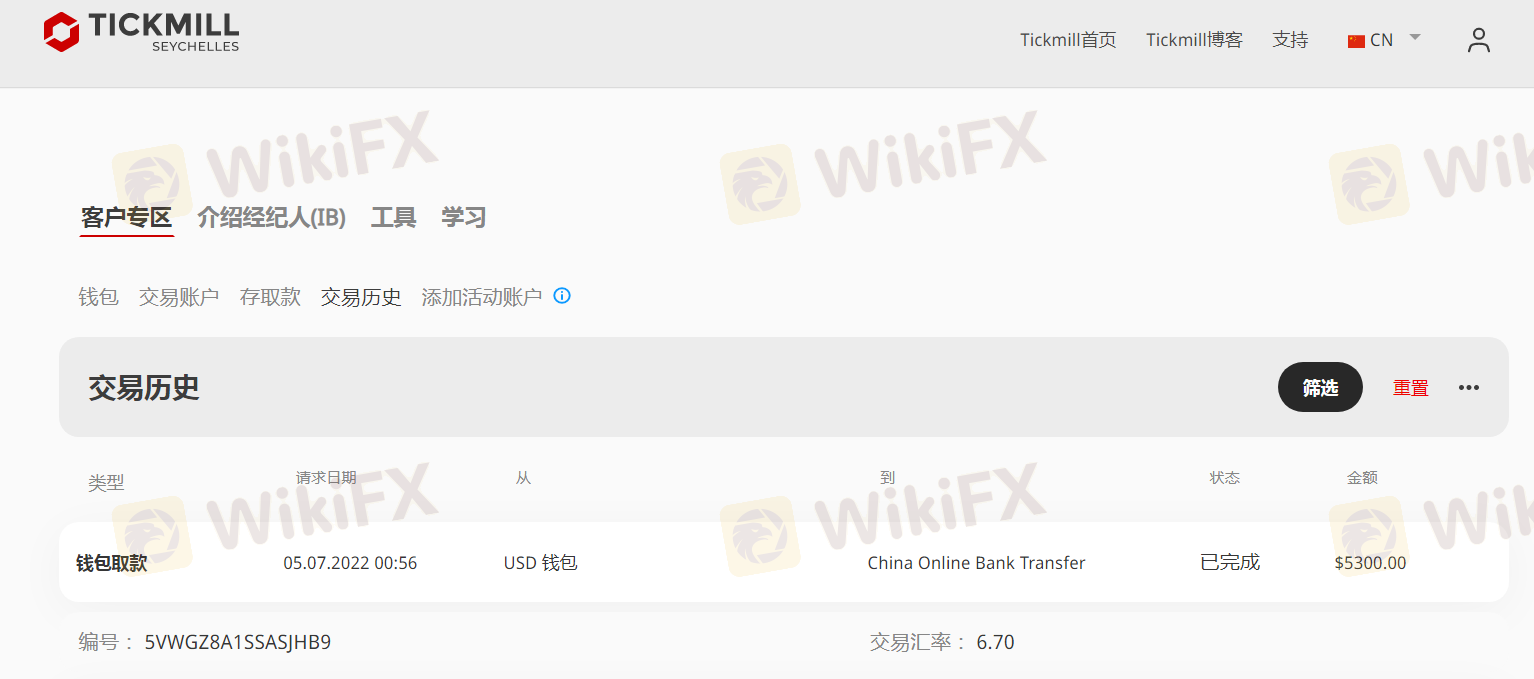Viewport: 1534px width, 679px height.
Task: Open the three-dot more options menu
Action: 1468,388
